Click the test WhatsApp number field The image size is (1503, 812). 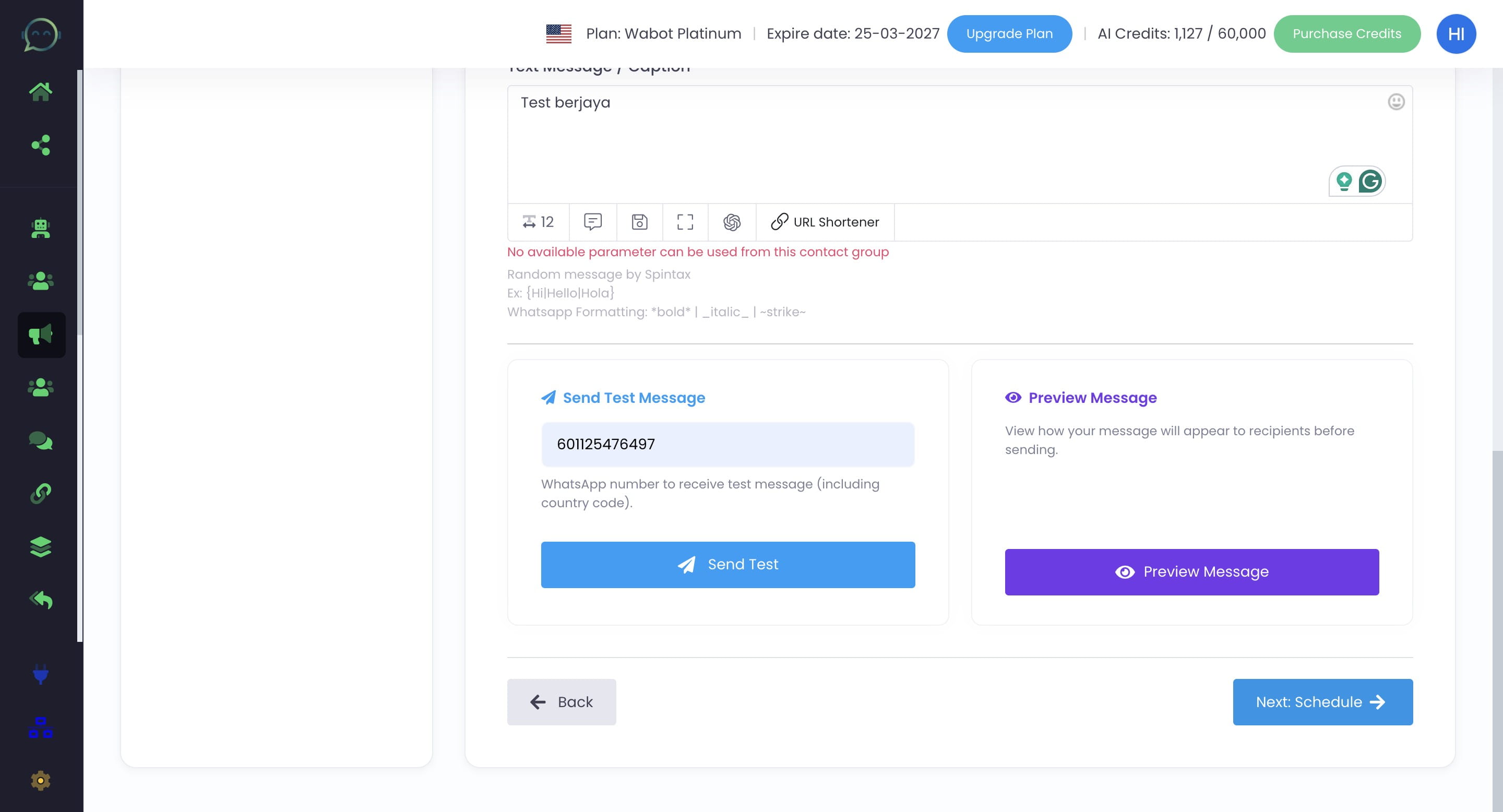point(727,445)
